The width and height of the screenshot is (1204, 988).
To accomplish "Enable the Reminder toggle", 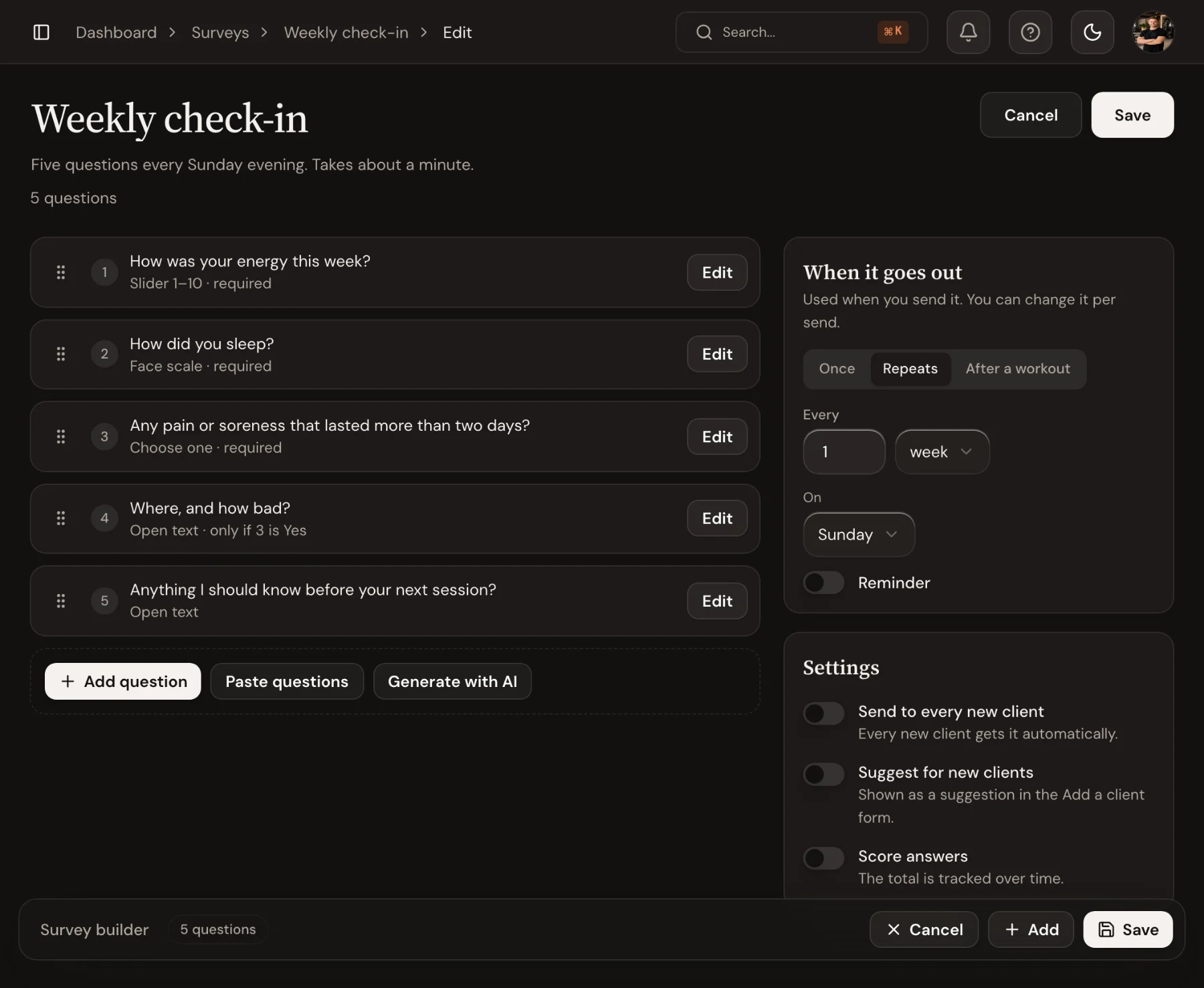I will pyautogui.click(x=823, y=583).
